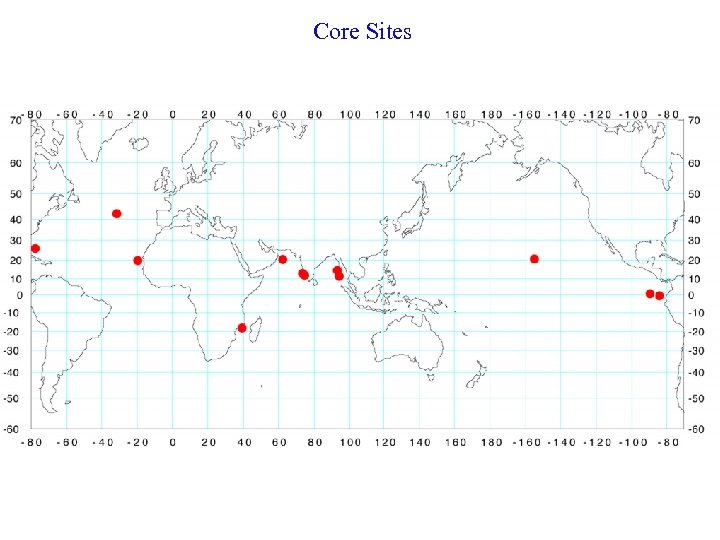Click top axis longitude label "-160"
Image resolution: width=720 pixels, height=540 pixels.
(527, 114)
